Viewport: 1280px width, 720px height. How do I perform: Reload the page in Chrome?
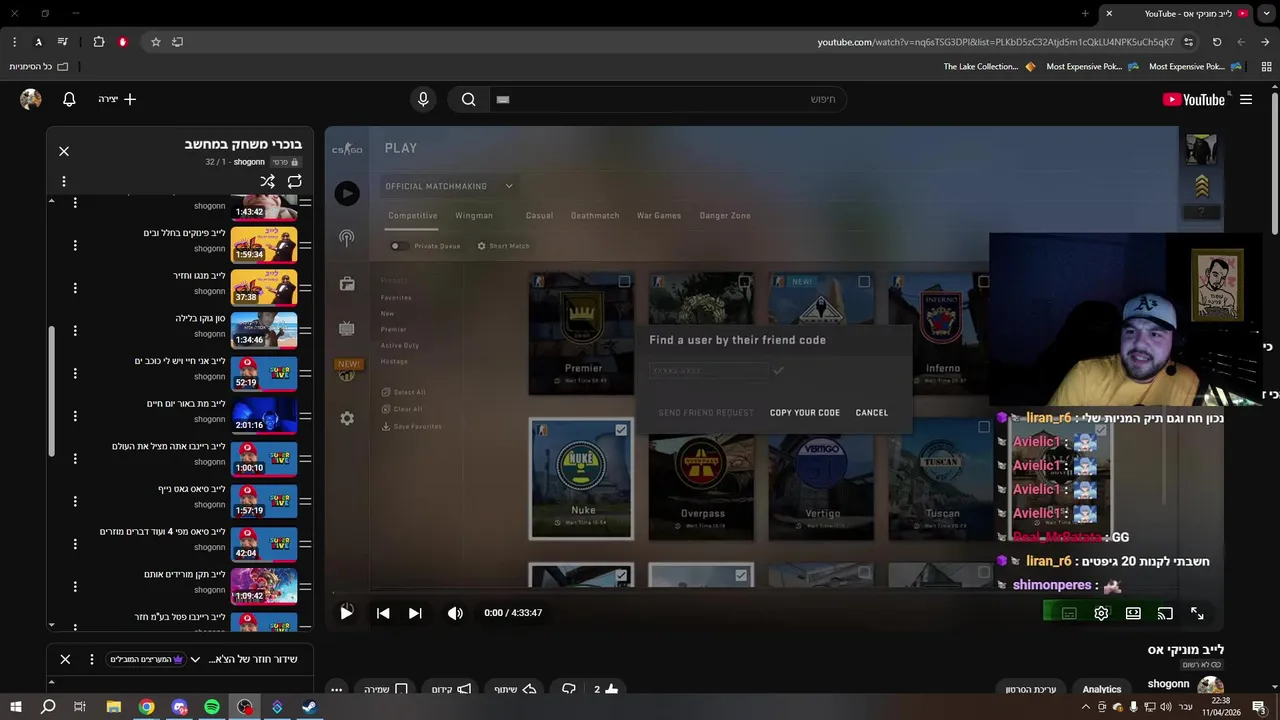coord(1217,42)
